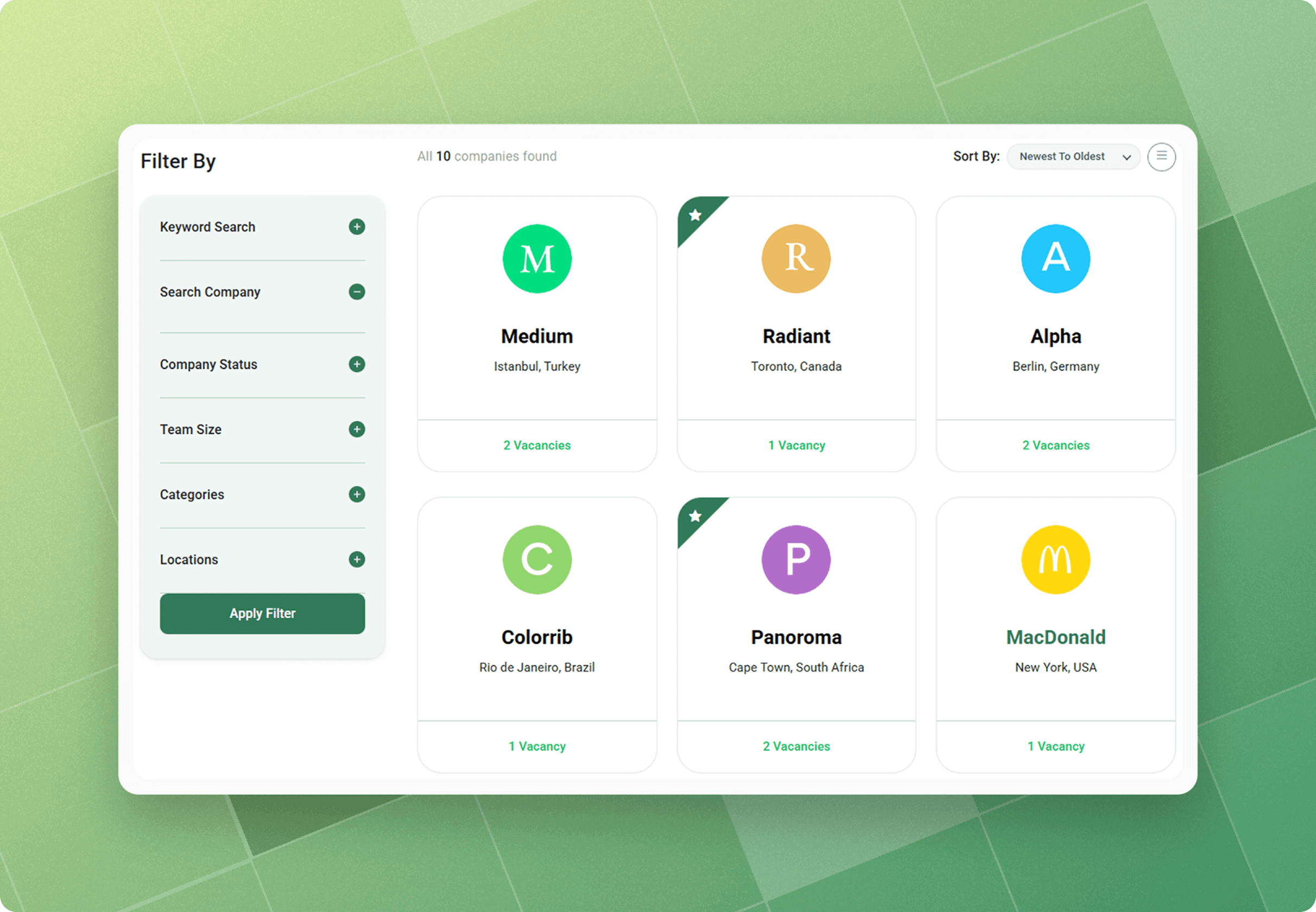This screenshot has width=1316, height=912.
Task: Open the Newest To Oldest sort dropdown
Action: tap(1073, 156)
